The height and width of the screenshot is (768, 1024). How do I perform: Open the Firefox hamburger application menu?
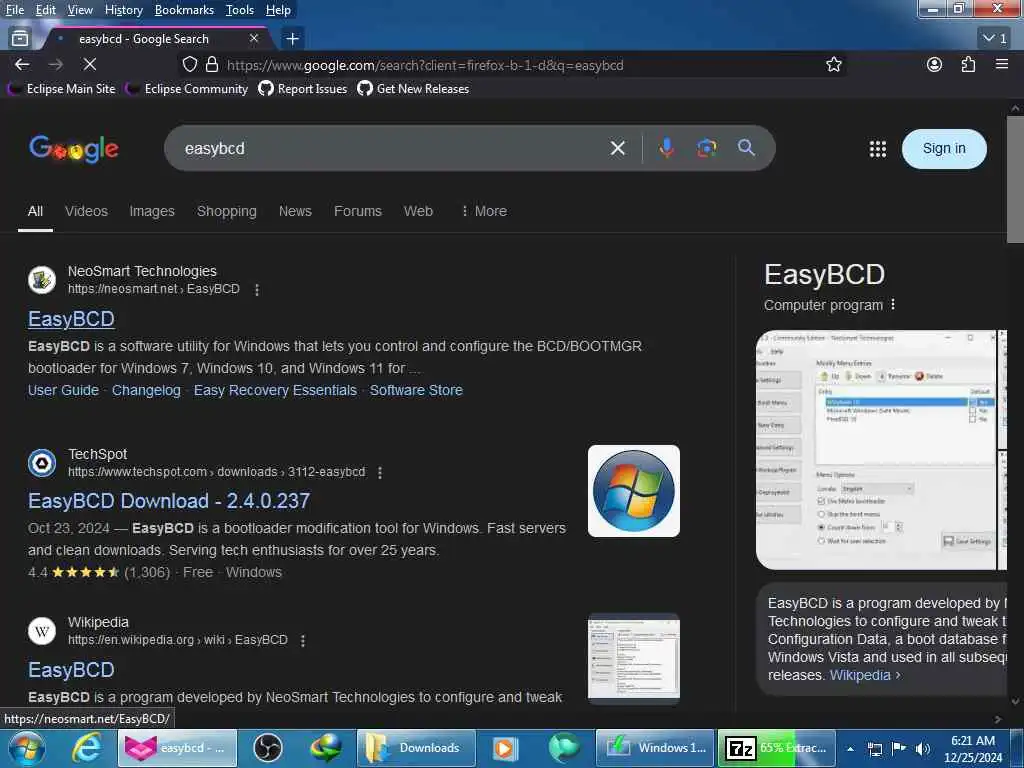tap(1002, 65)
